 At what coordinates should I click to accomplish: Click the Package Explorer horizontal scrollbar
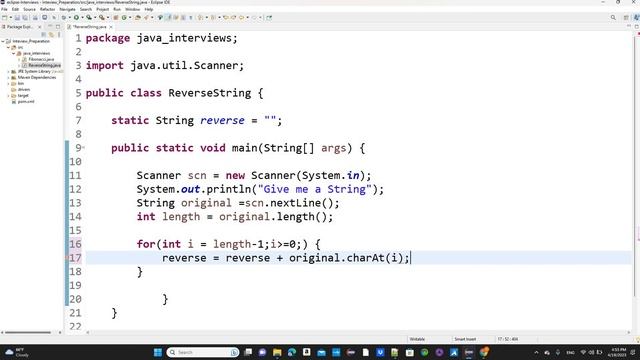(28, 333)
